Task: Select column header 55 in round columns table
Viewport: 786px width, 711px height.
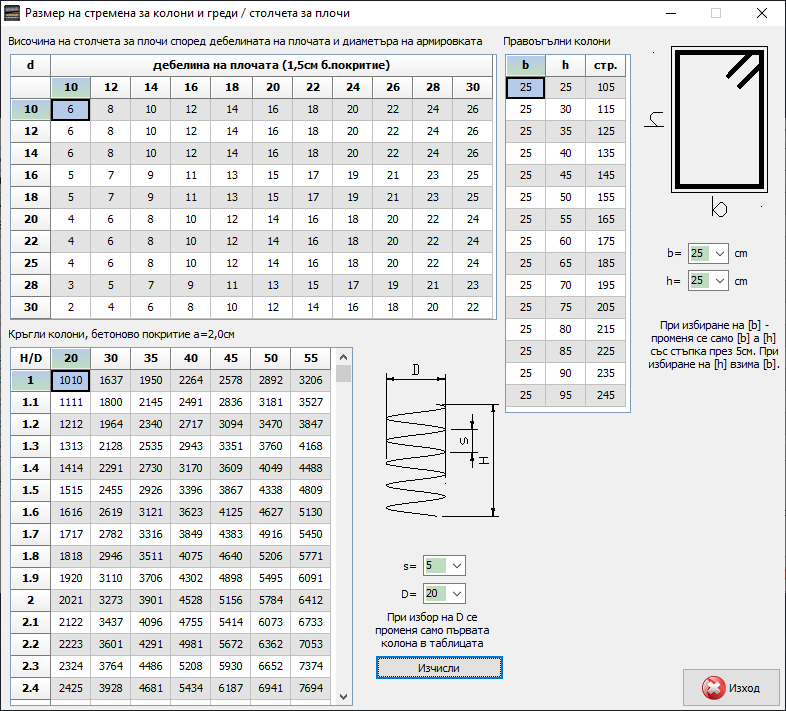Action: 310,357
